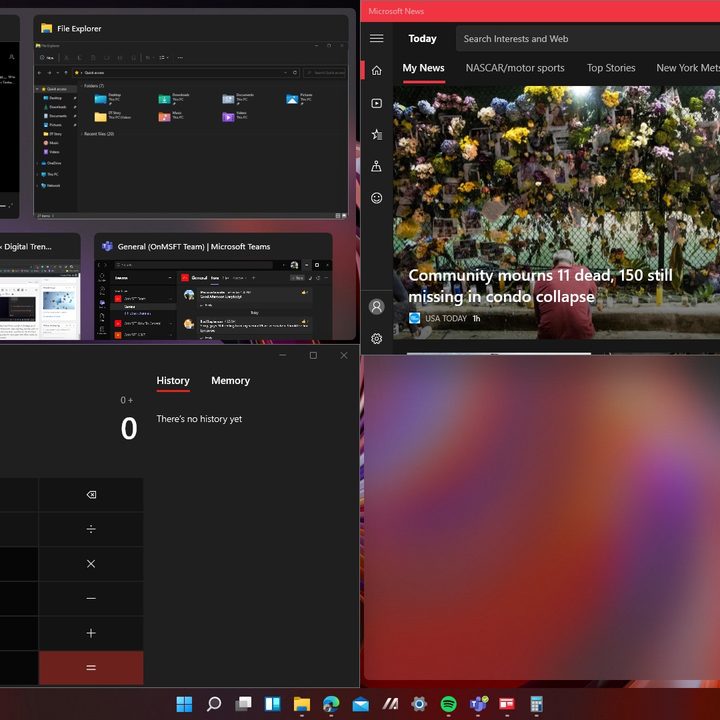
Task: Open News settings gear icon
Action: tap(377, 338)
